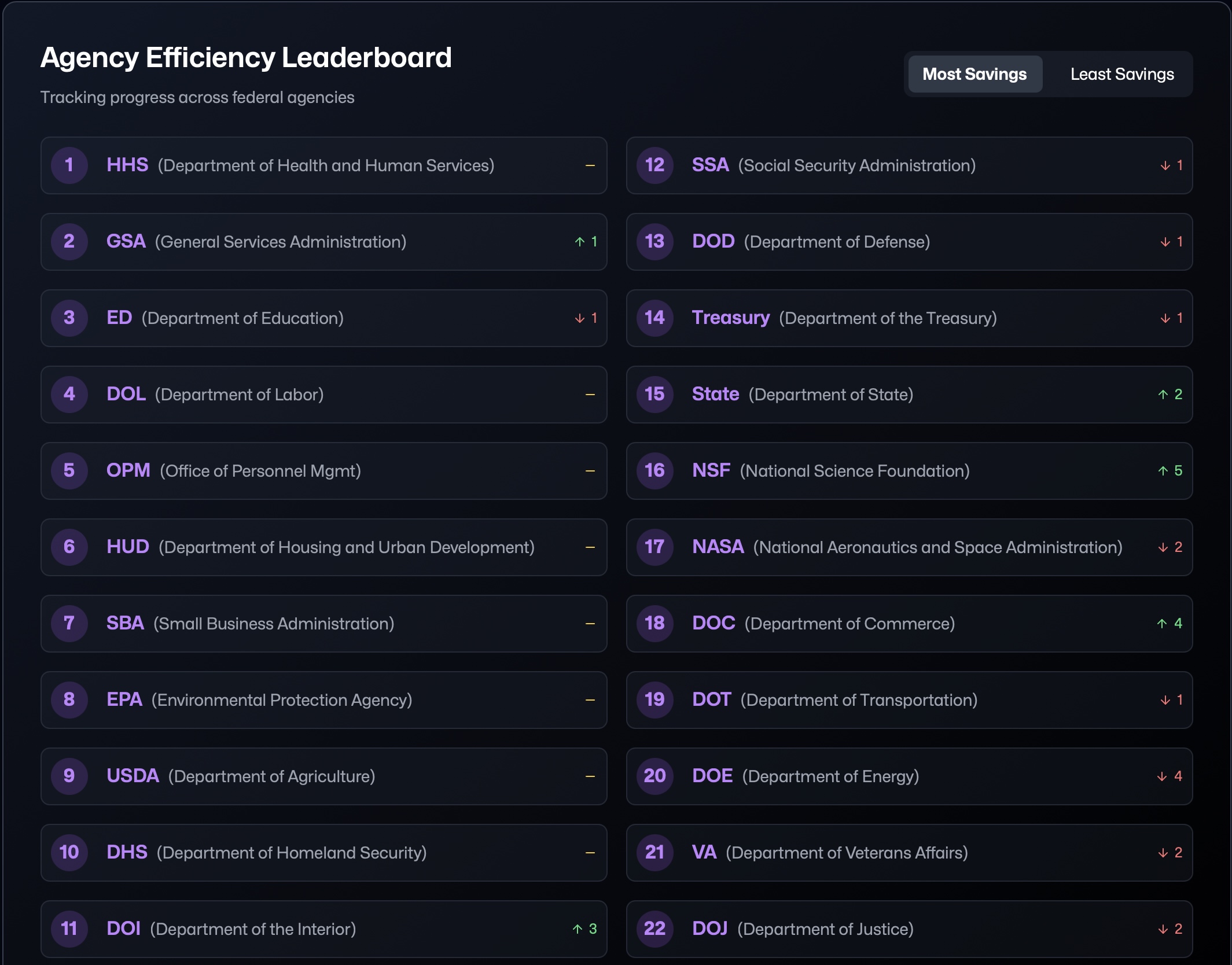The width and height of the screenshot is (1232, 965).
Task: Open the USDA agency entry
Action: click(x=133, y=776)
